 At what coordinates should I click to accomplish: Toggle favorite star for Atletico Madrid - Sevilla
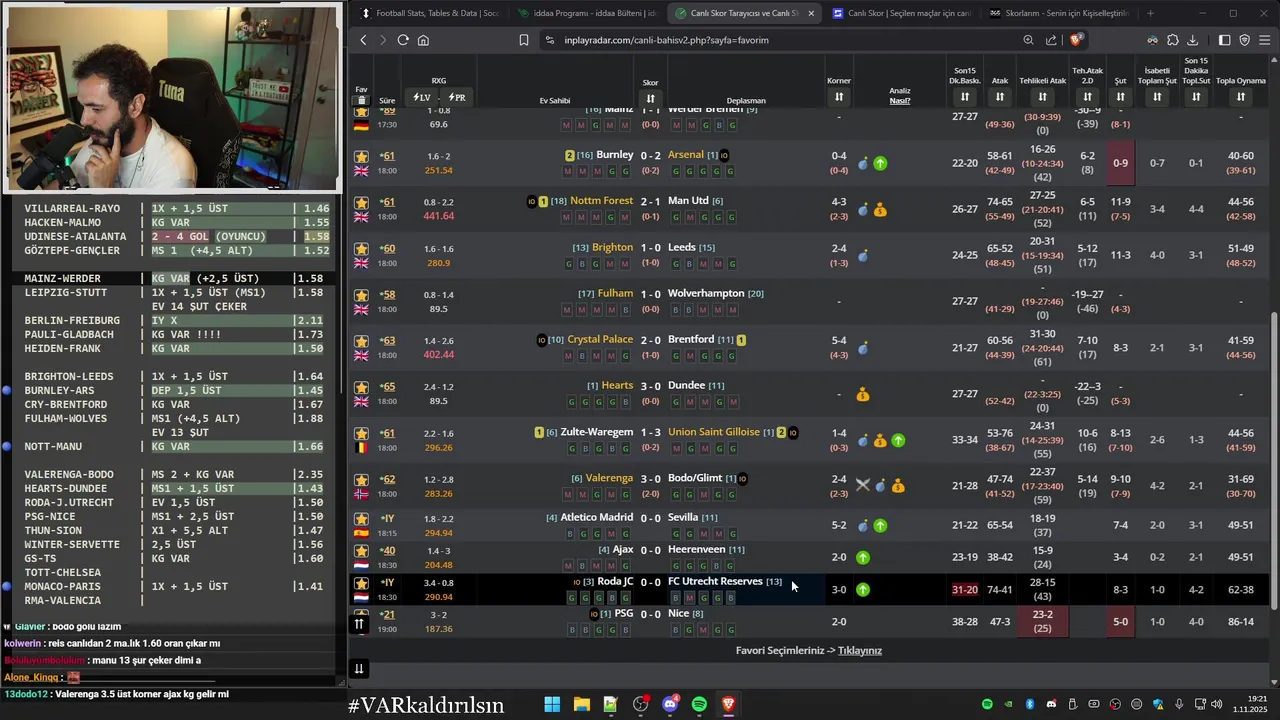coord(361,519)
